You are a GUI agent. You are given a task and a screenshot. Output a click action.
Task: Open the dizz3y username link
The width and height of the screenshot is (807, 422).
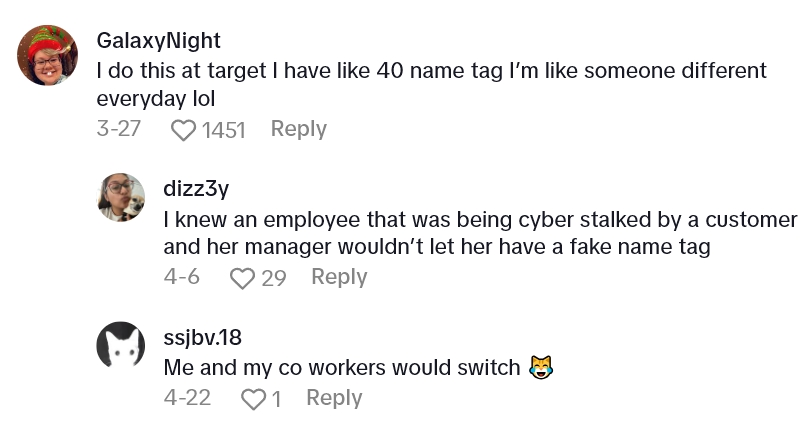[x=196, y=189]
